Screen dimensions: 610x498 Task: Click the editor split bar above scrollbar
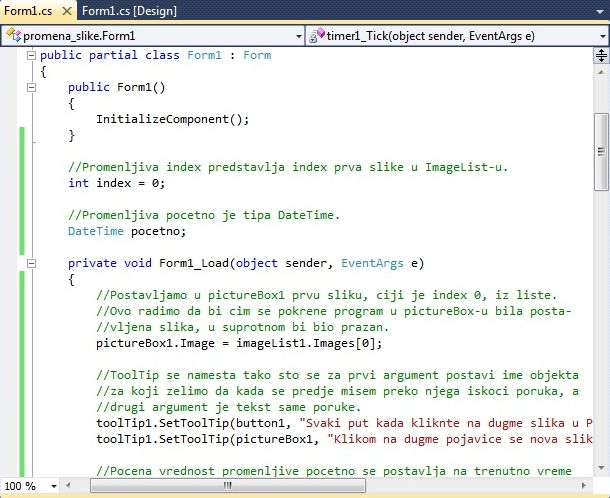[601, 54]
